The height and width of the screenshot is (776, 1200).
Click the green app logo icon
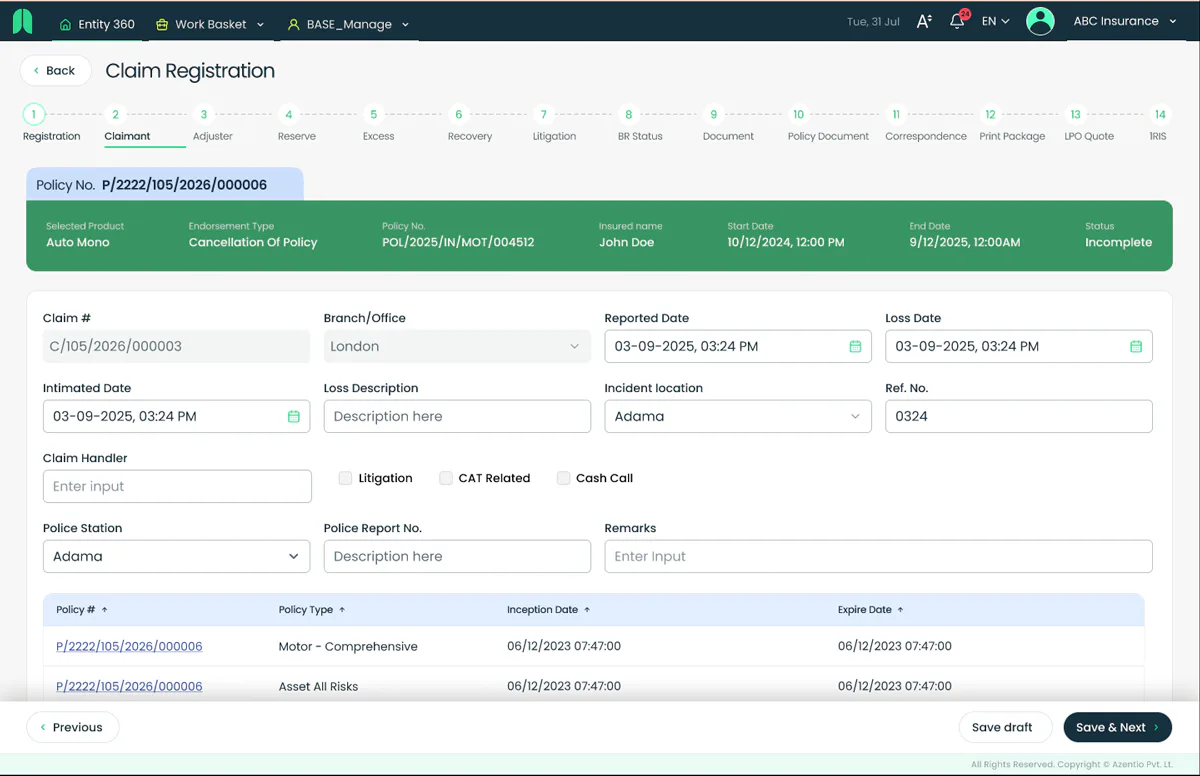[22, 21]
